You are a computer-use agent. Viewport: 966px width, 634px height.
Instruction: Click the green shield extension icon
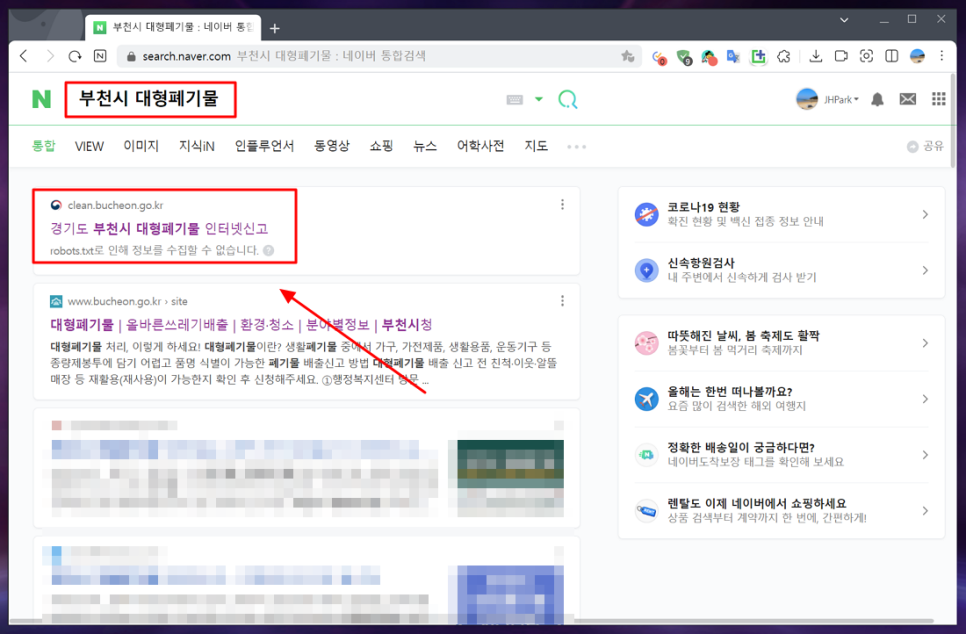pos(684,57)
